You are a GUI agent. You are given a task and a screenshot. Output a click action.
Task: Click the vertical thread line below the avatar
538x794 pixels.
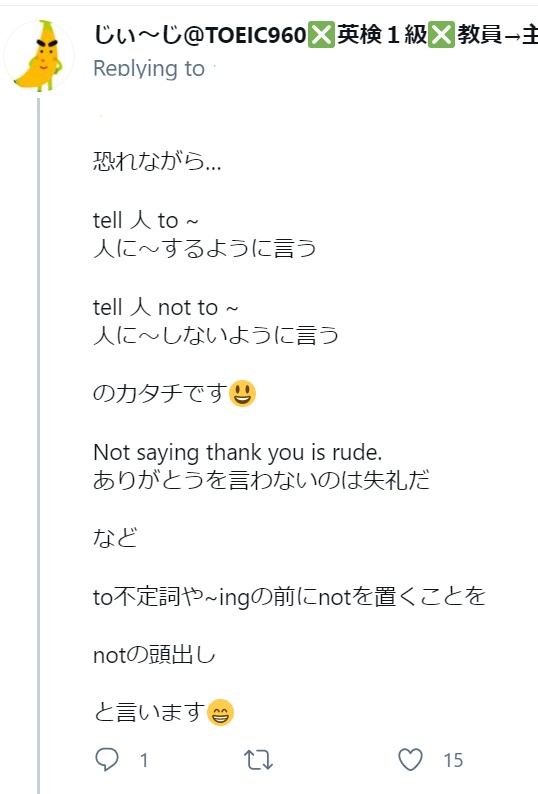[39, 446]
